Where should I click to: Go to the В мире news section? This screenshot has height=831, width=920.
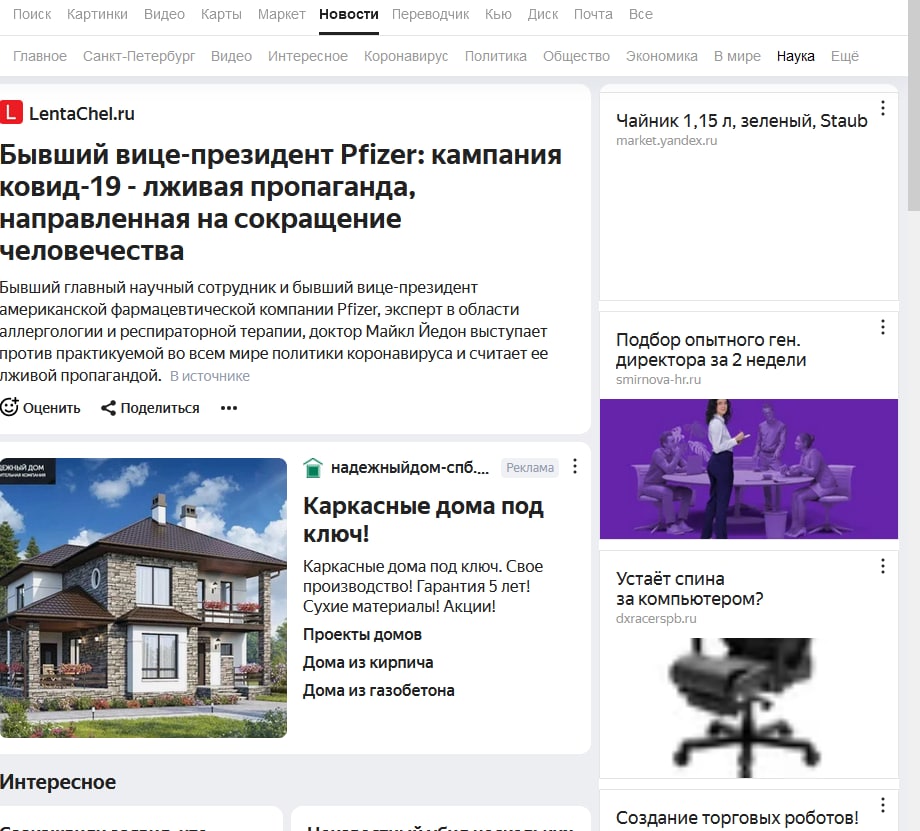pyautogui.click(x=738, y=56)
